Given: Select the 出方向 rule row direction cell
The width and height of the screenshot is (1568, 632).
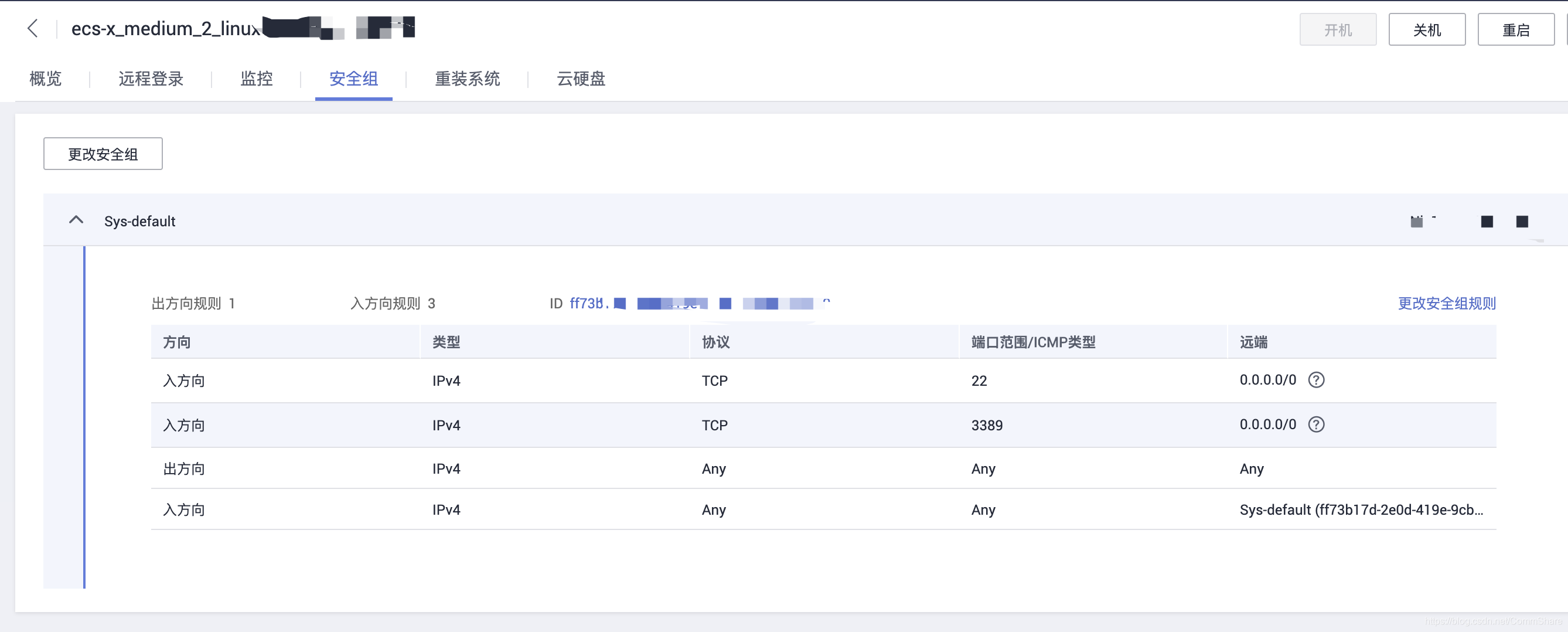Looking at the screenshot, I should (x=184, y=469).
